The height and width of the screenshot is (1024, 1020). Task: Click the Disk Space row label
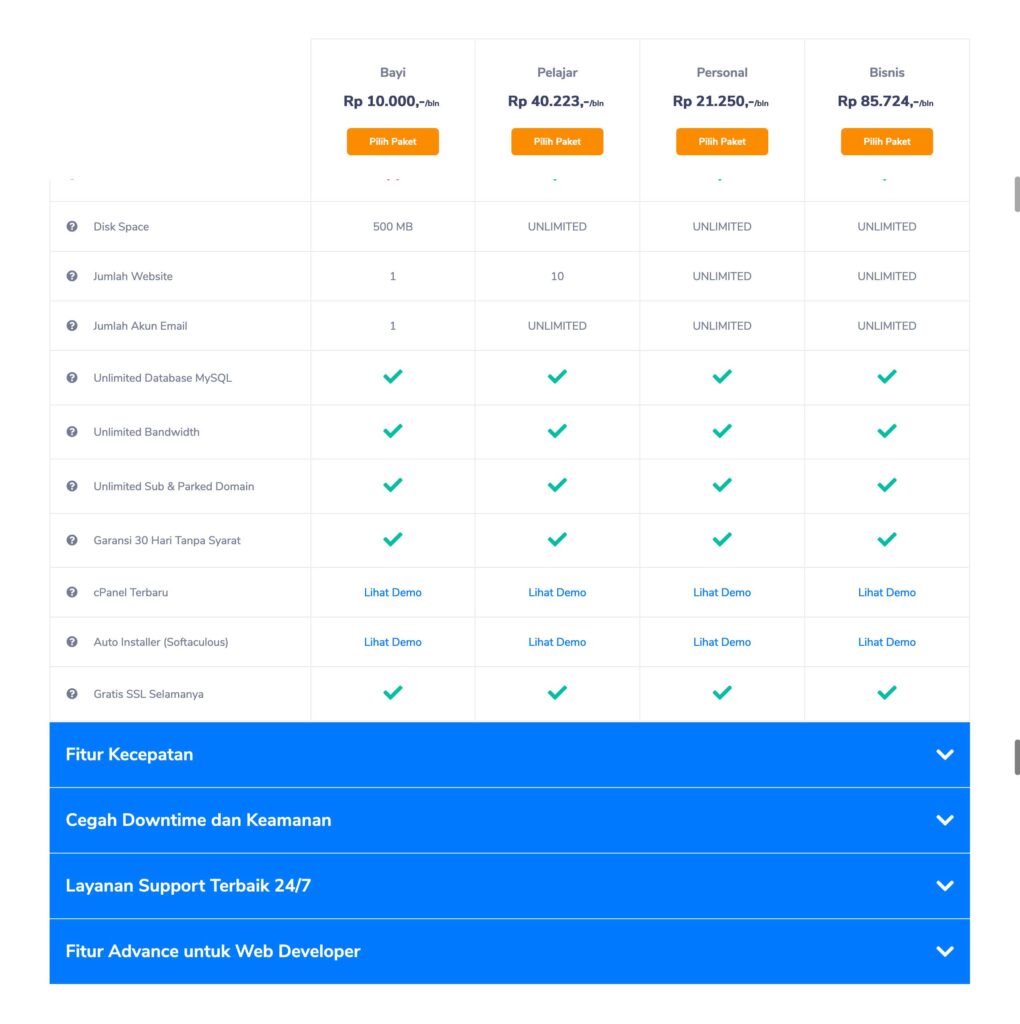click(x=121, y=227)
